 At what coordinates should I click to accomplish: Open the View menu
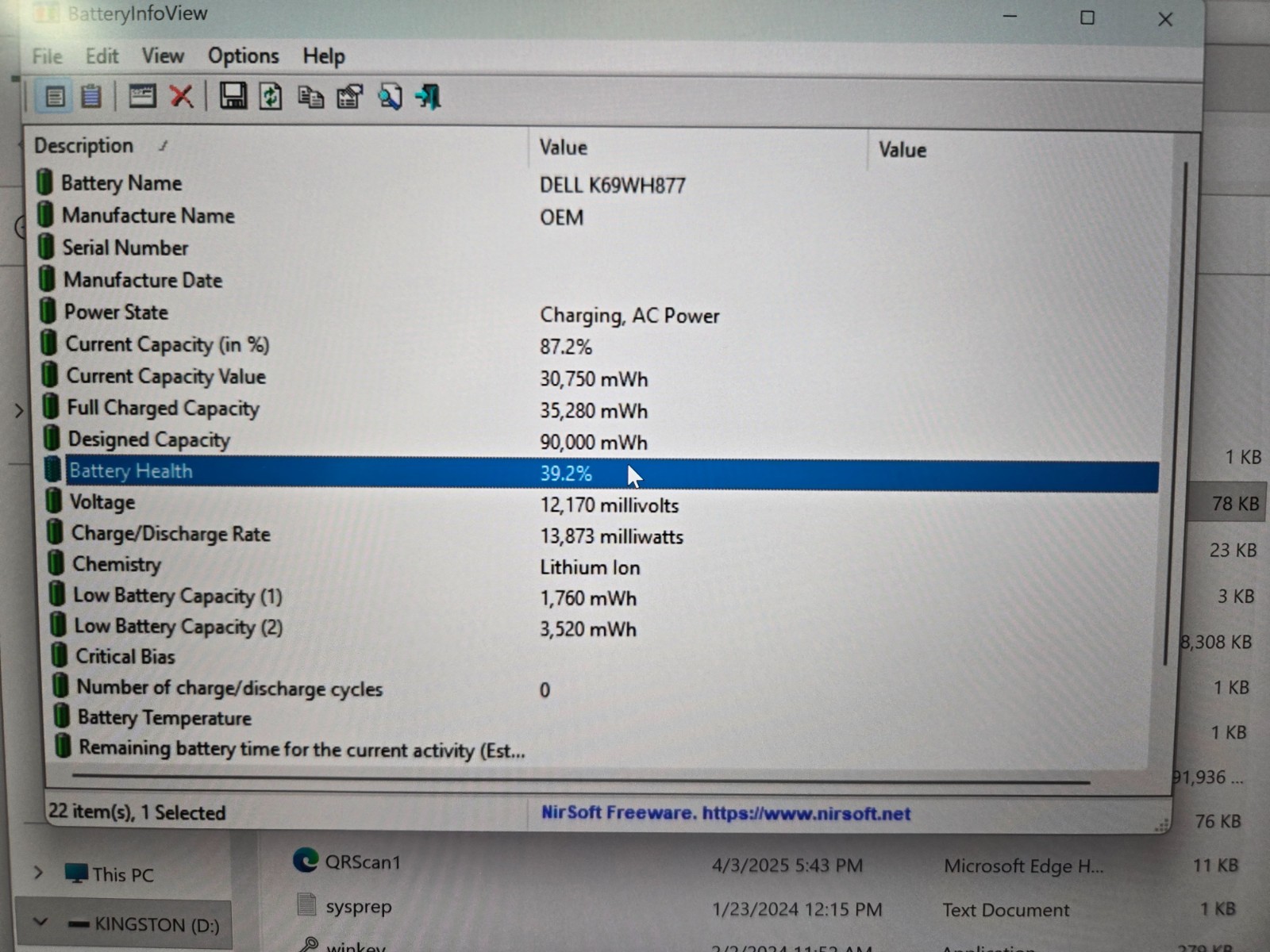[x=163, y=56]
